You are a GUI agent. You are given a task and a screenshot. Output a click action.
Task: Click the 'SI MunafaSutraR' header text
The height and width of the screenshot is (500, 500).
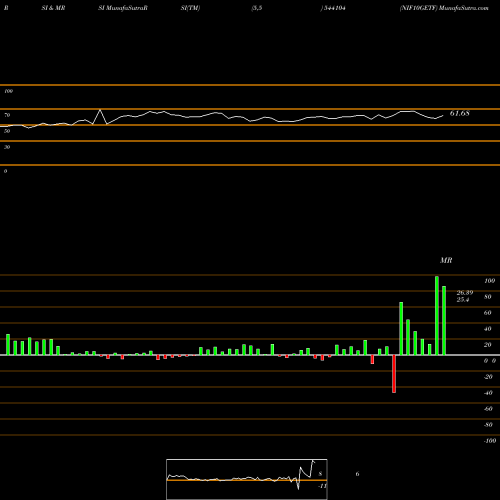123,8
